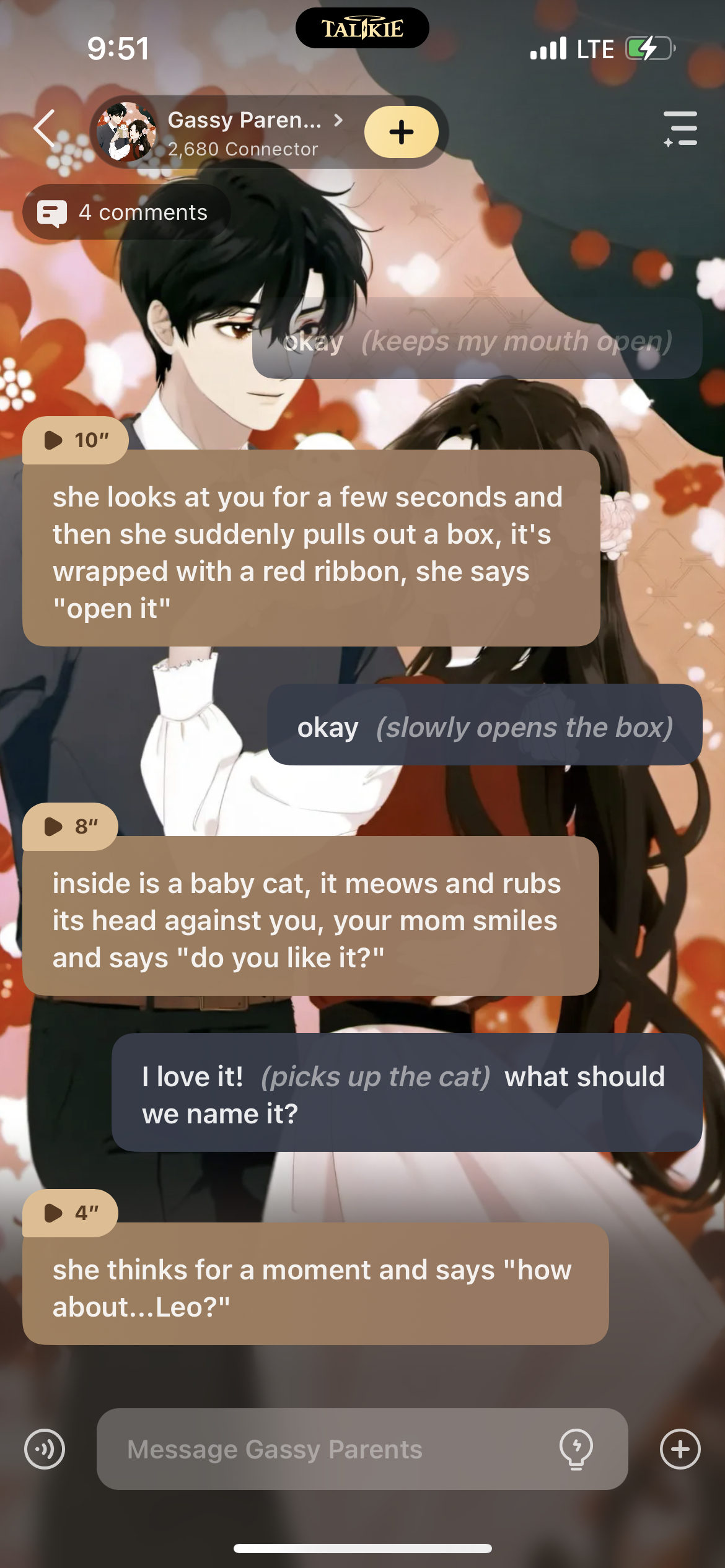Select the 'slowly opens the box' reply

click(x=485, y=725)
